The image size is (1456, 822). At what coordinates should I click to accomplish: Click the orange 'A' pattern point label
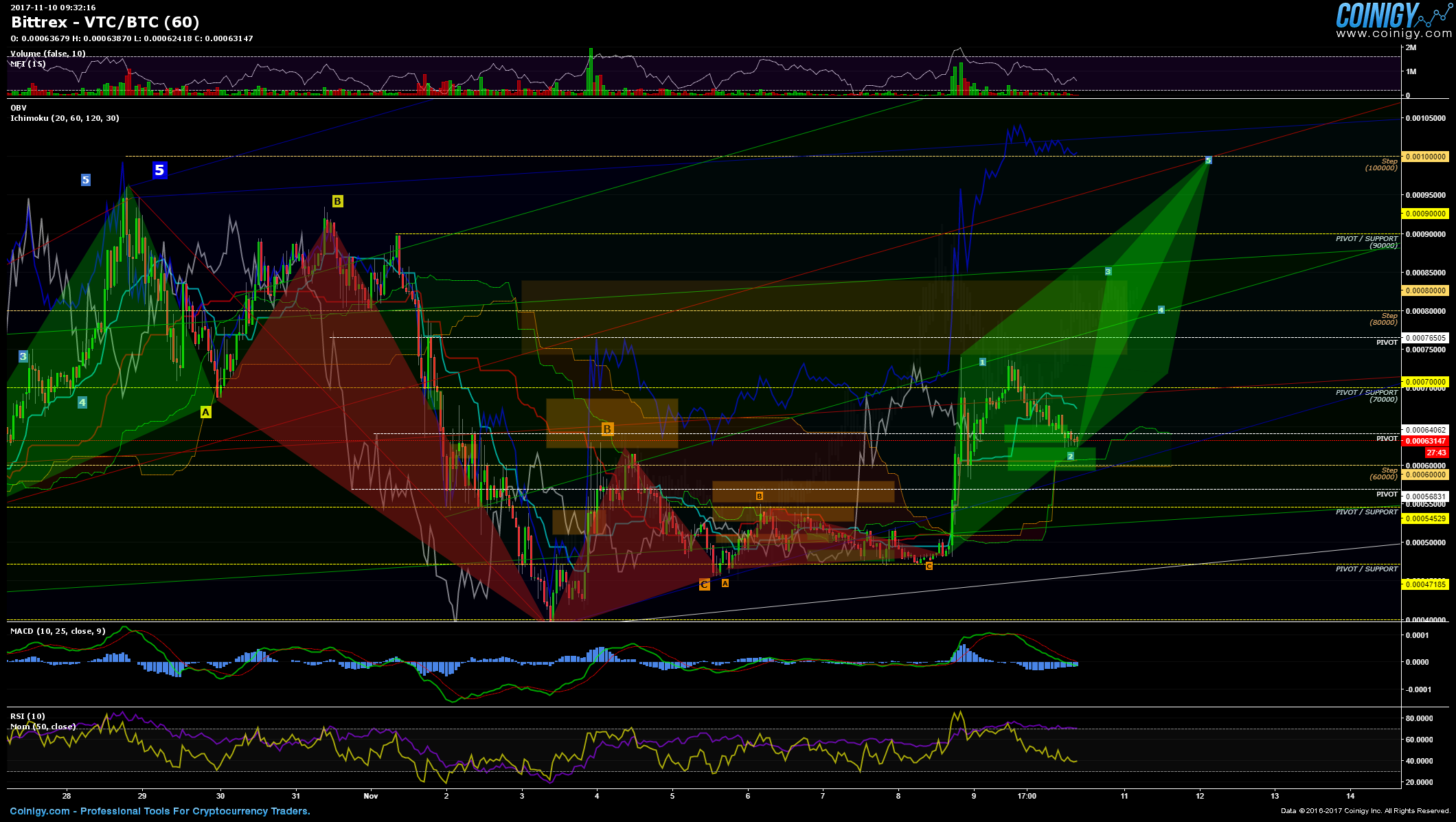pyautogui.click(x=724, y=582)
